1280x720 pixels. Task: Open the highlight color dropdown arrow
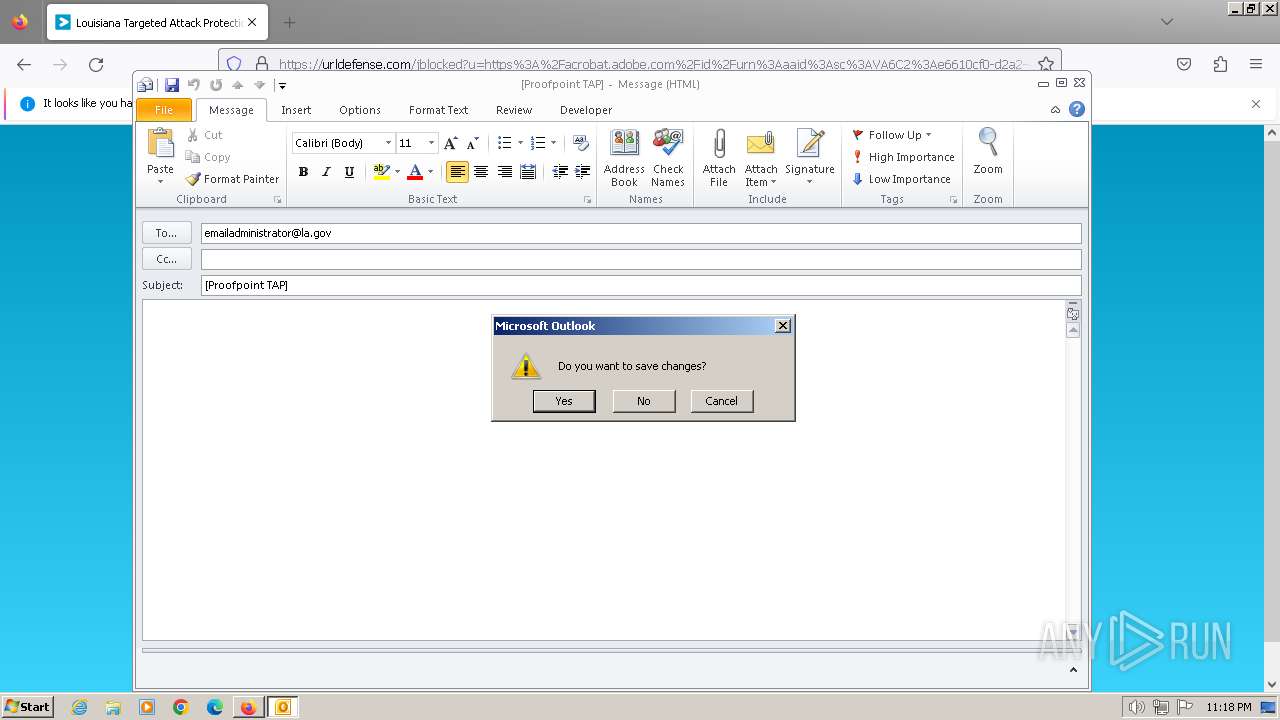coord(397,172)
